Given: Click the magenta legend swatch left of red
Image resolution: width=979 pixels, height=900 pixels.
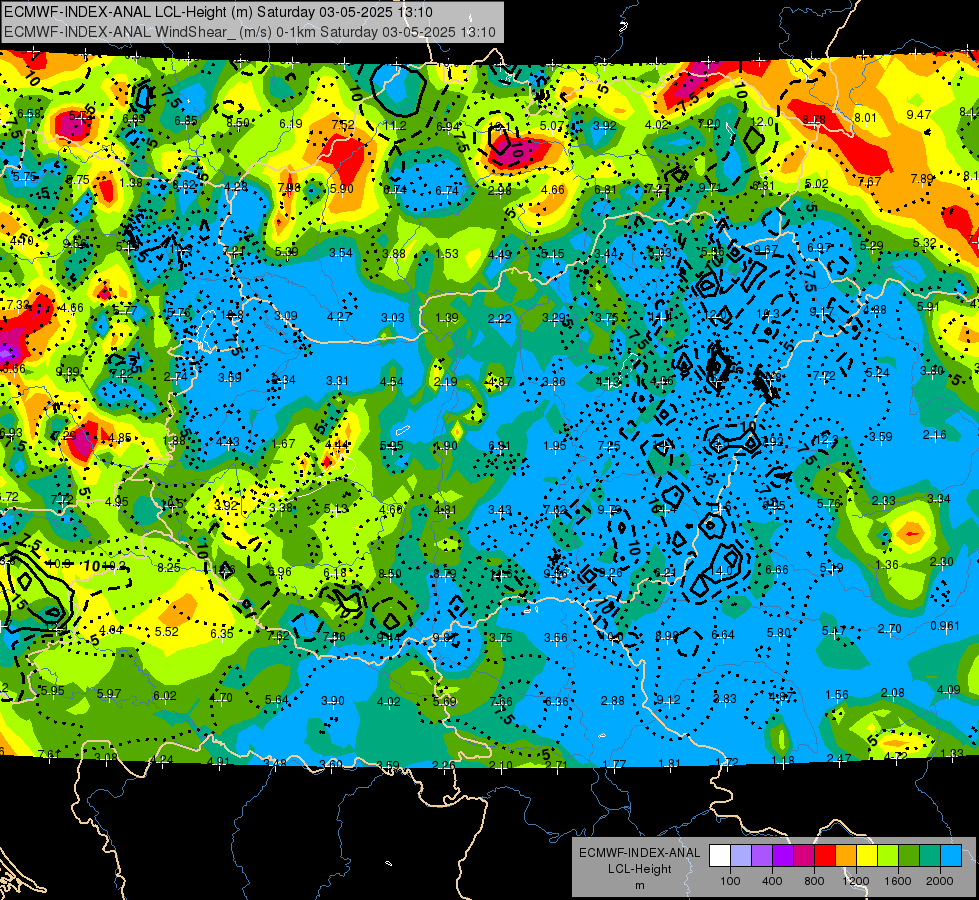Looking at the screenshot, I should 804,856.
